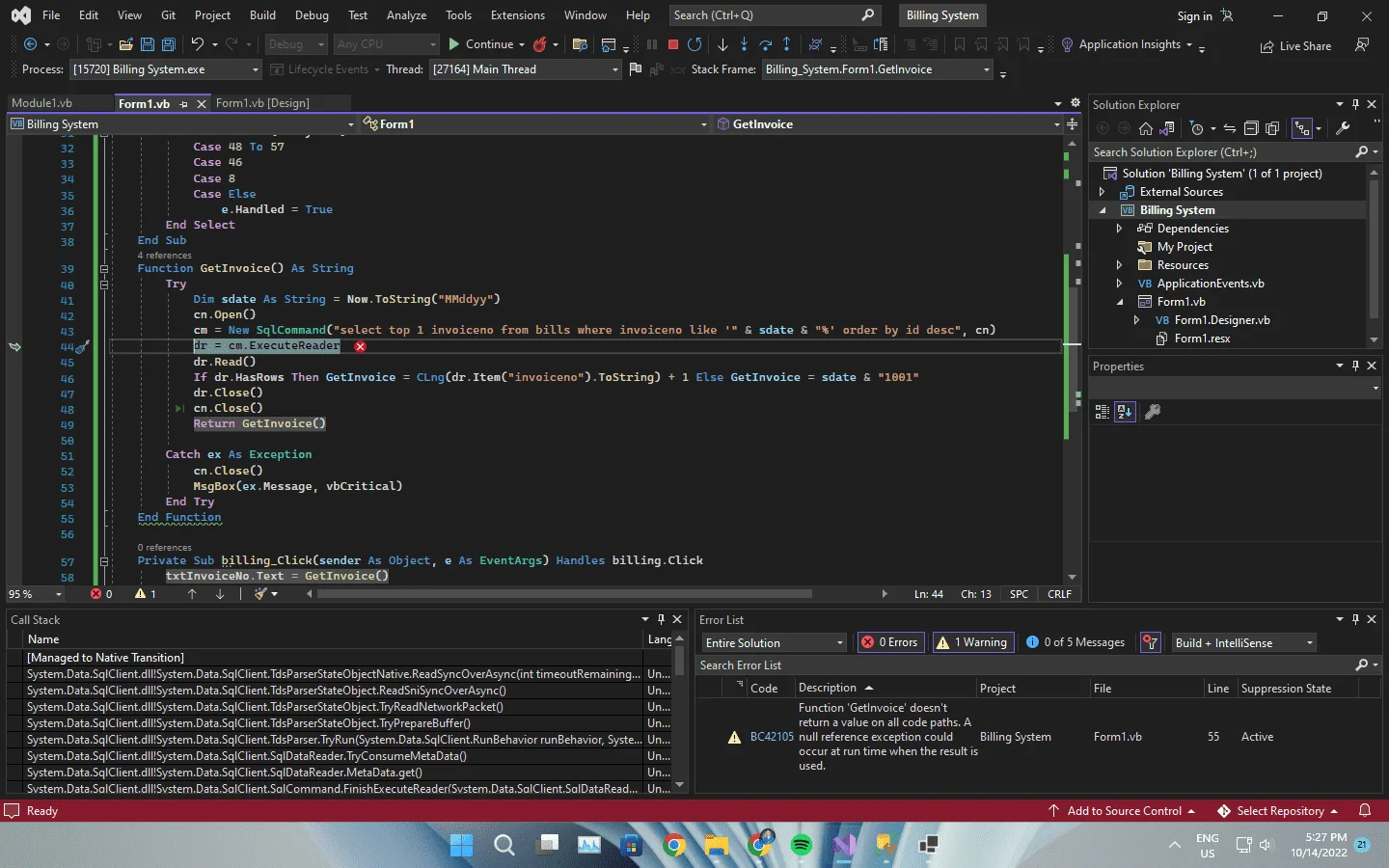Click the Step Over curved arrow icon
The image size is (1389, 868).
pos(765,44)
